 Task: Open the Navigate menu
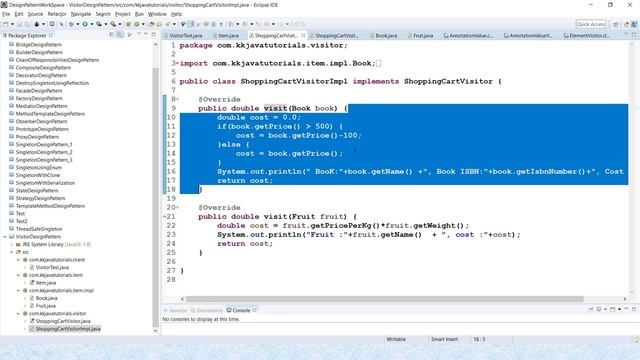(81, 14)
